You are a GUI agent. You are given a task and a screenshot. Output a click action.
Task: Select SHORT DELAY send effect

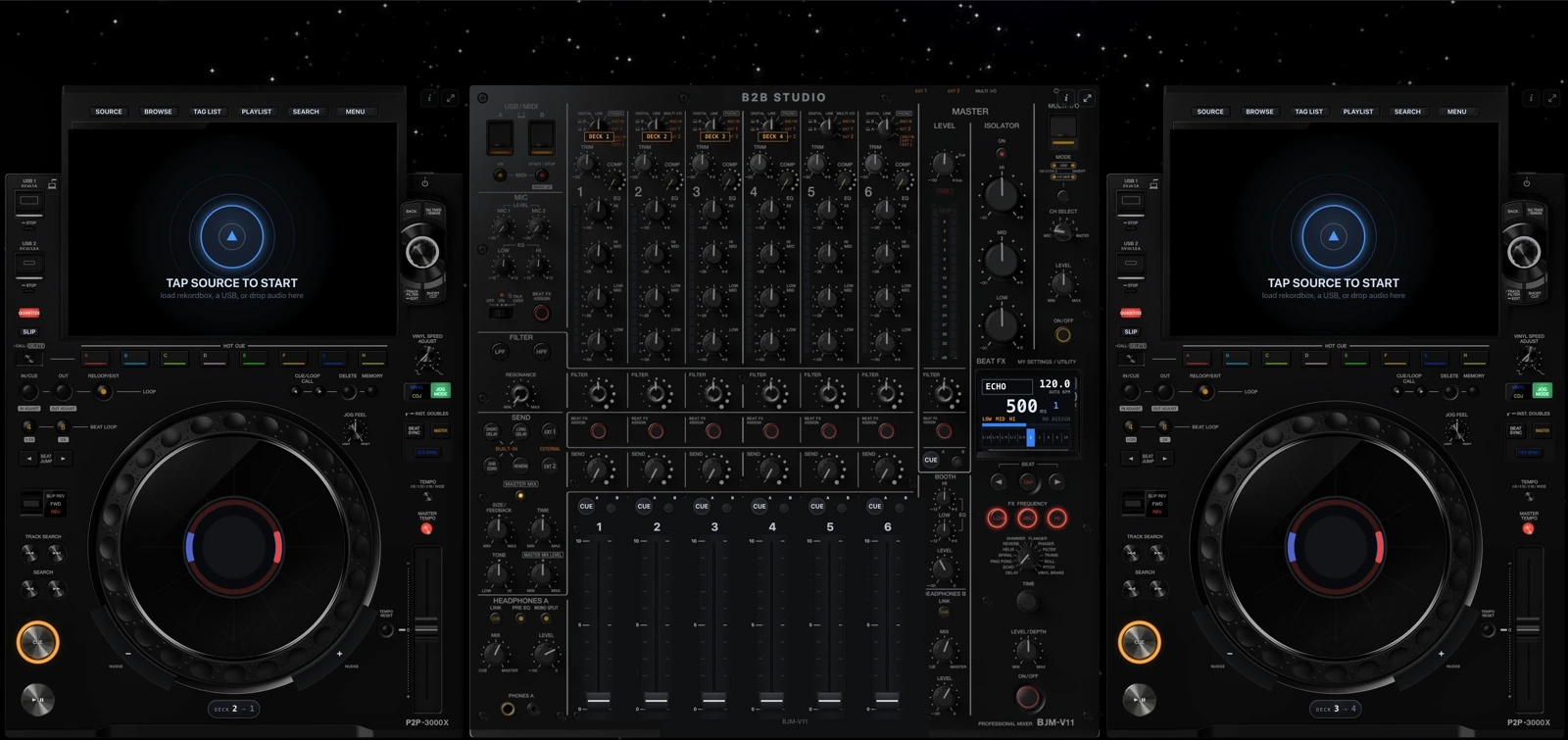click(492, 432)
